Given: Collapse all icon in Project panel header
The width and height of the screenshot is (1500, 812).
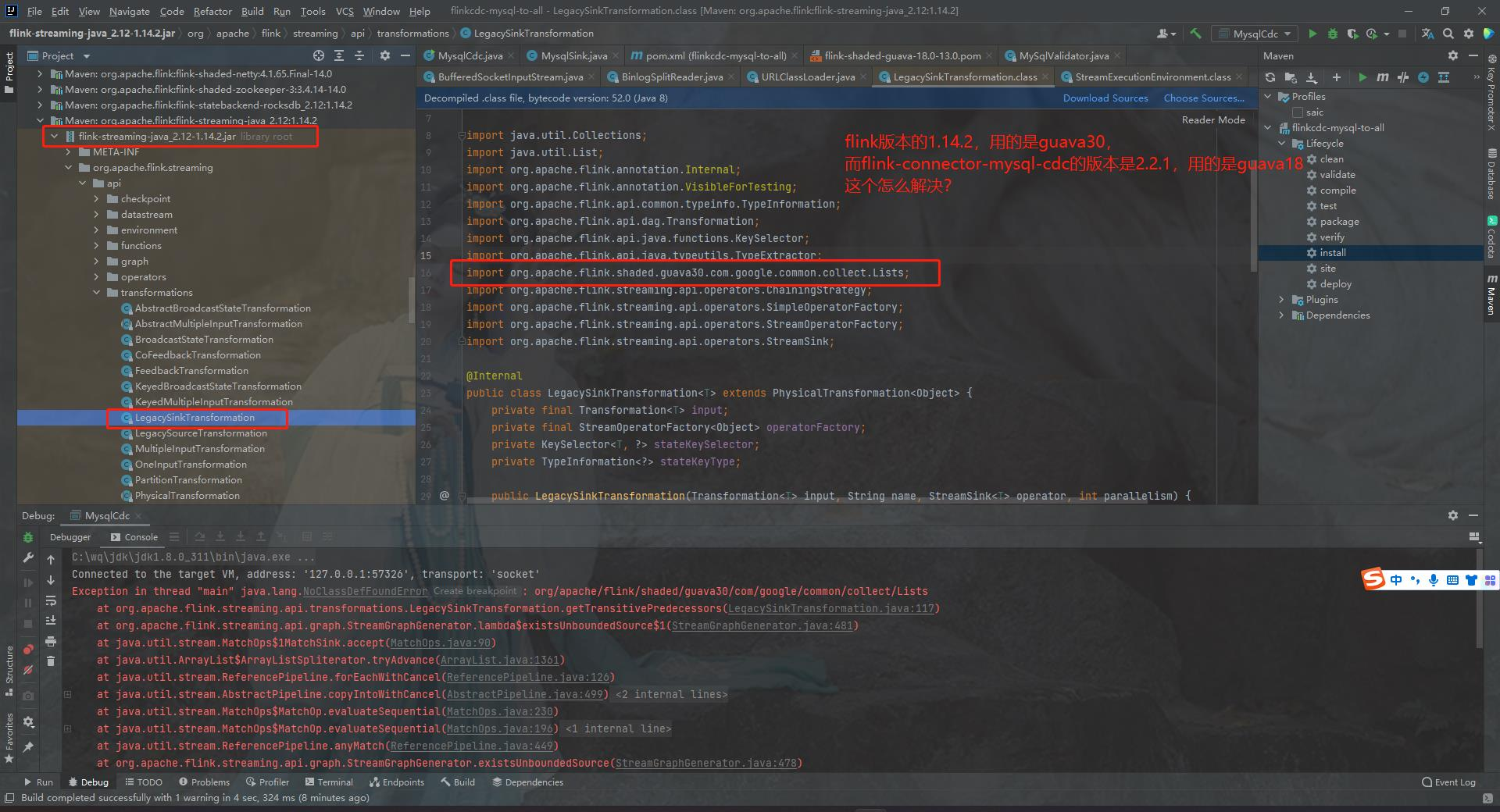Looking at the screenshot, I should click(359, 55).
